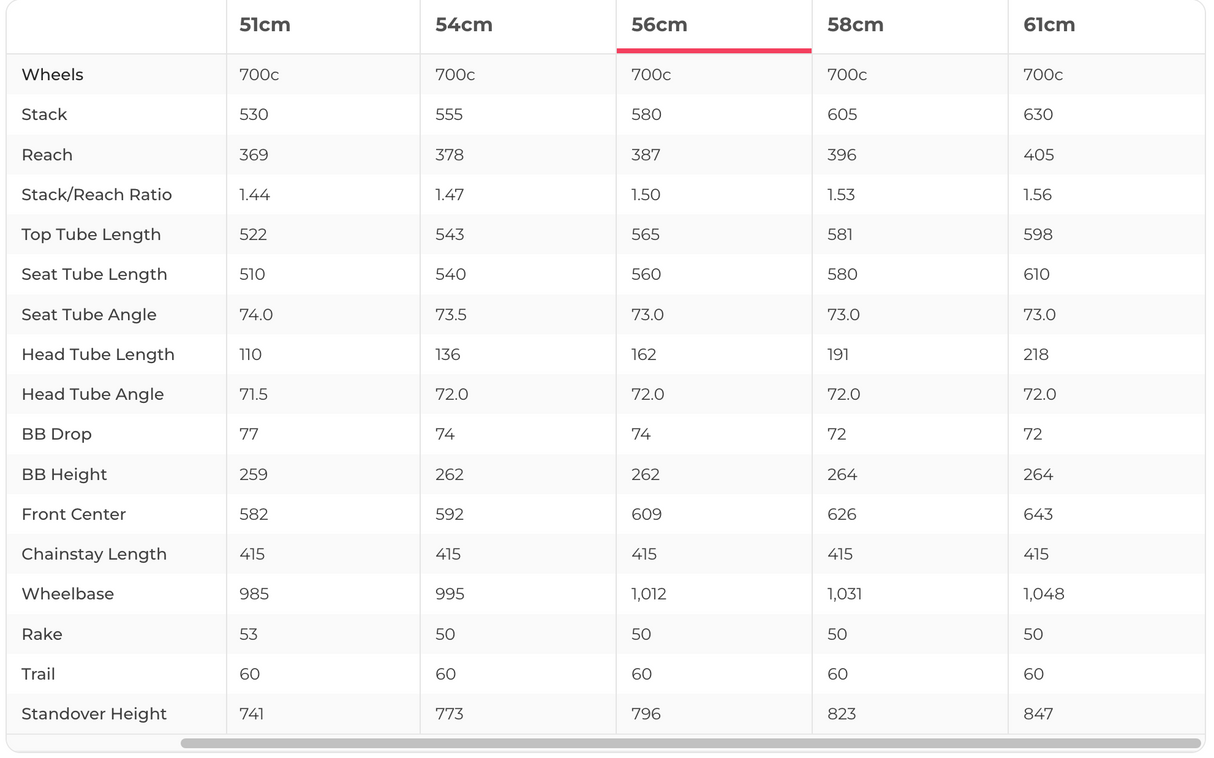Click the Stack/Reach Ratio row label
Viewport: 1214px width, 758px height.
[96, 195]
